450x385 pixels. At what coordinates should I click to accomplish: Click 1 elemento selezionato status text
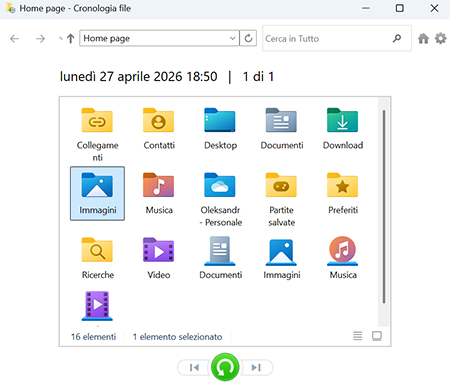coord(177,337)
